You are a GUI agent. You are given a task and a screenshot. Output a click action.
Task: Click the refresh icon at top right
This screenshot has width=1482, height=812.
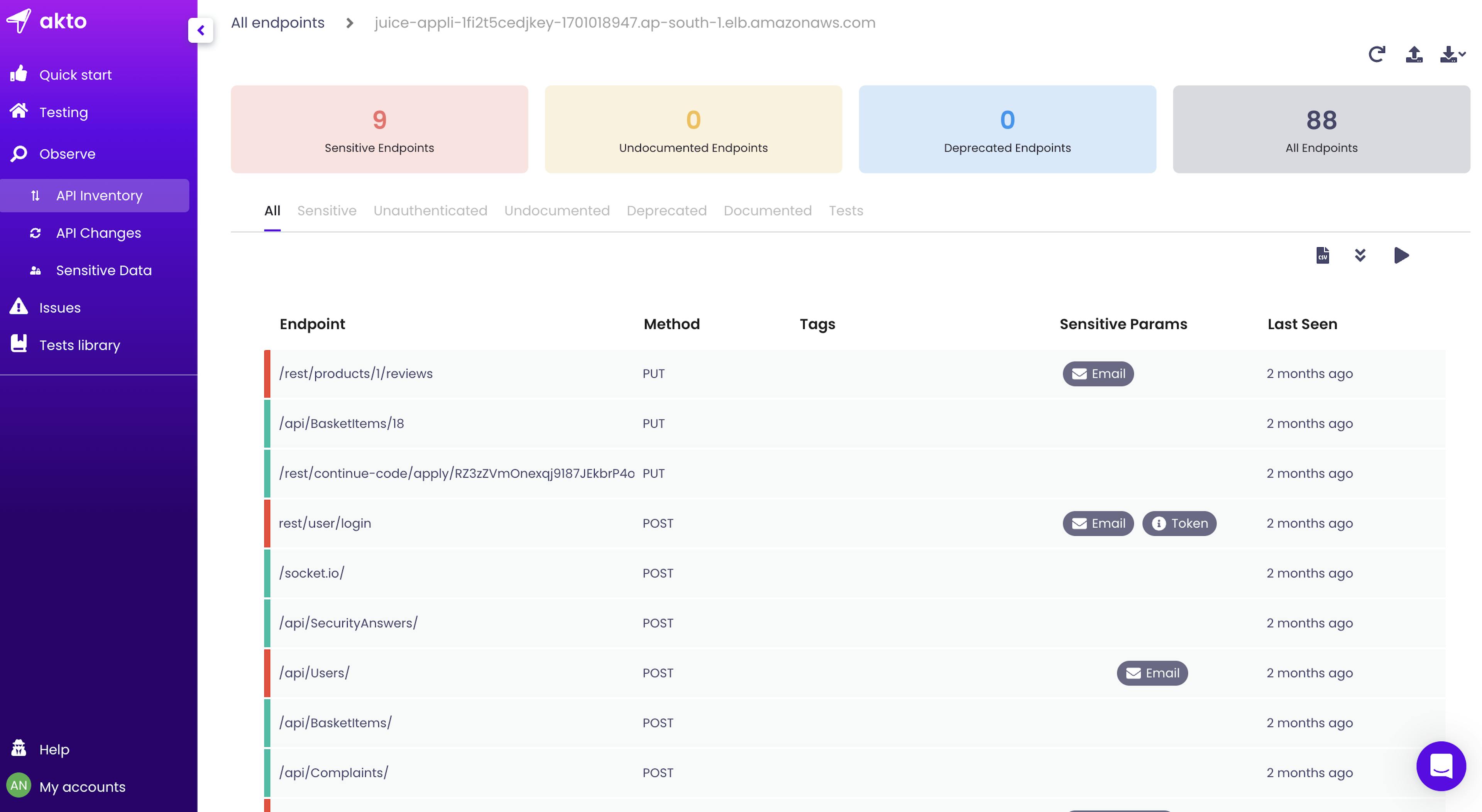pos(1376,55)
